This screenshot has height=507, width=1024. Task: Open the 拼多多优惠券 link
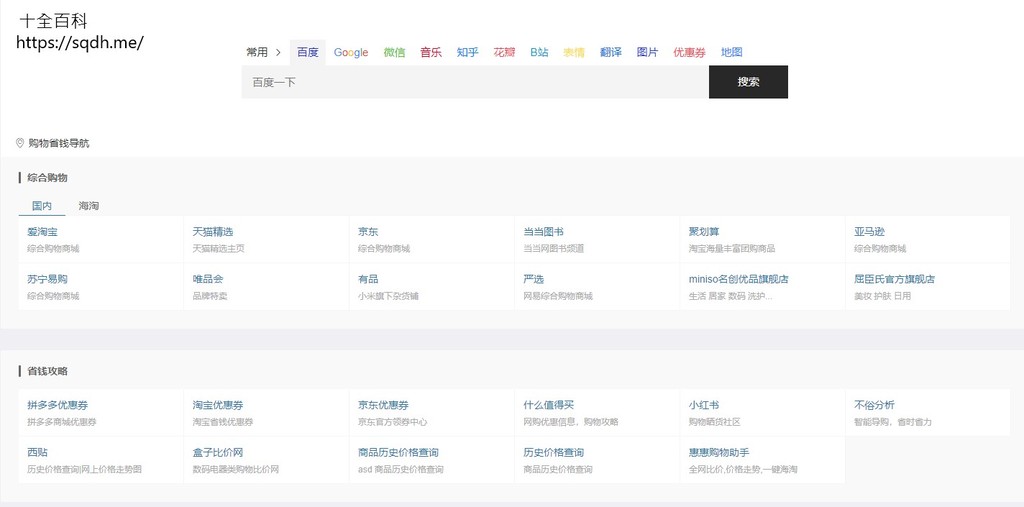pos(57,405)
